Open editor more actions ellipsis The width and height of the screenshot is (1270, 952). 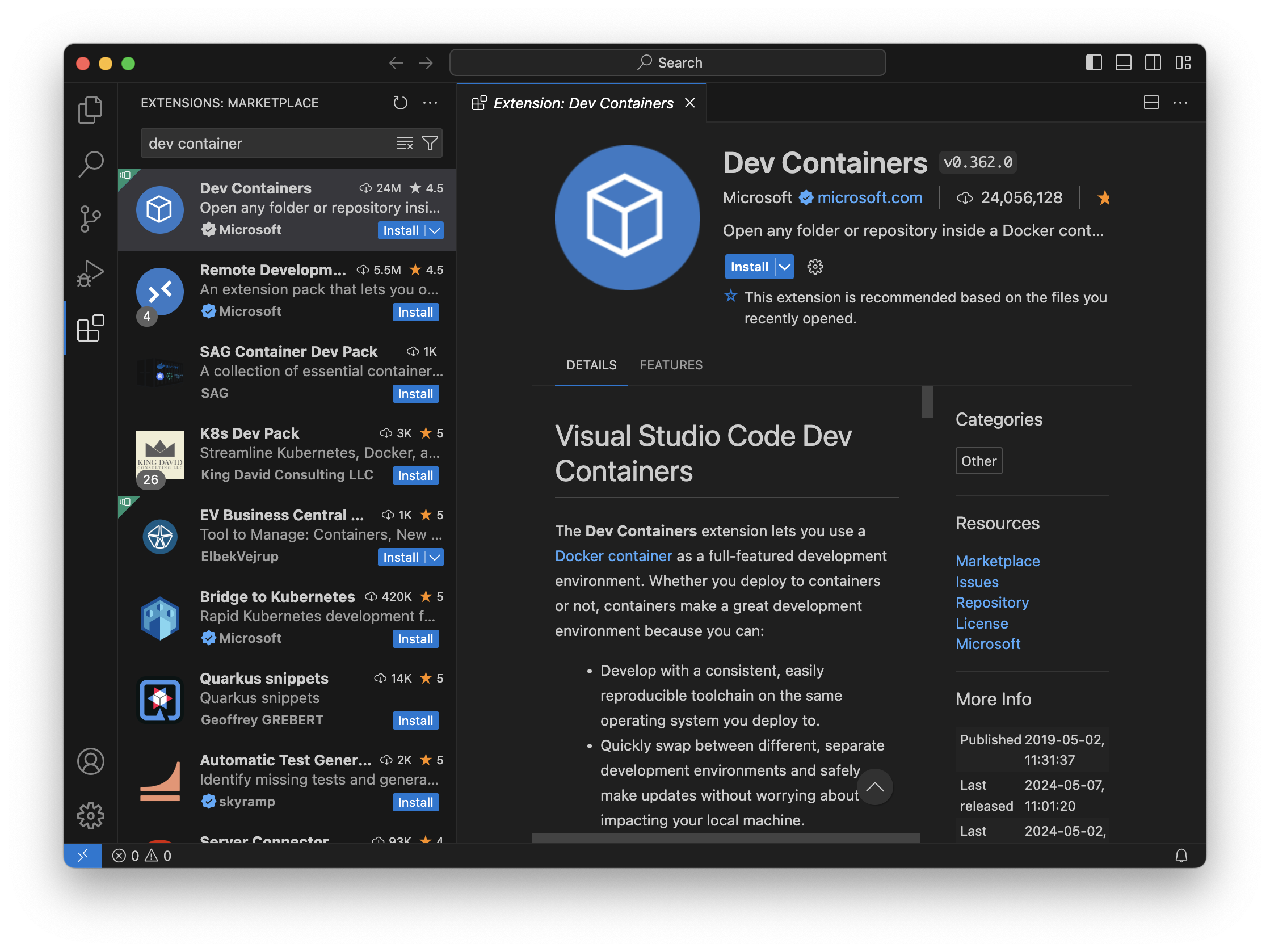(1181, 103)
